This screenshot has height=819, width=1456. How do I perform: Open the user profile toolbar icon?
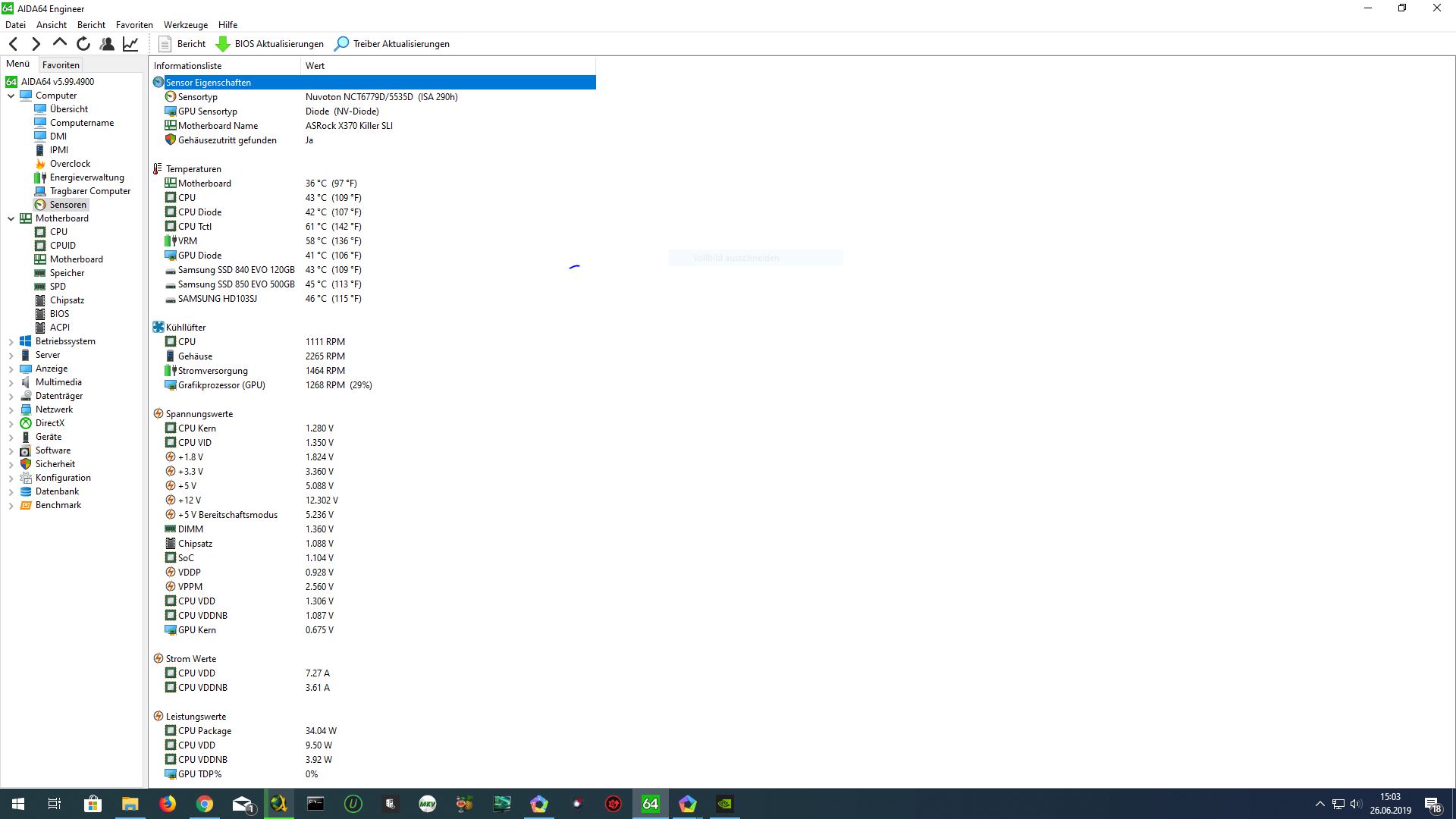click(x=107, y=44)
